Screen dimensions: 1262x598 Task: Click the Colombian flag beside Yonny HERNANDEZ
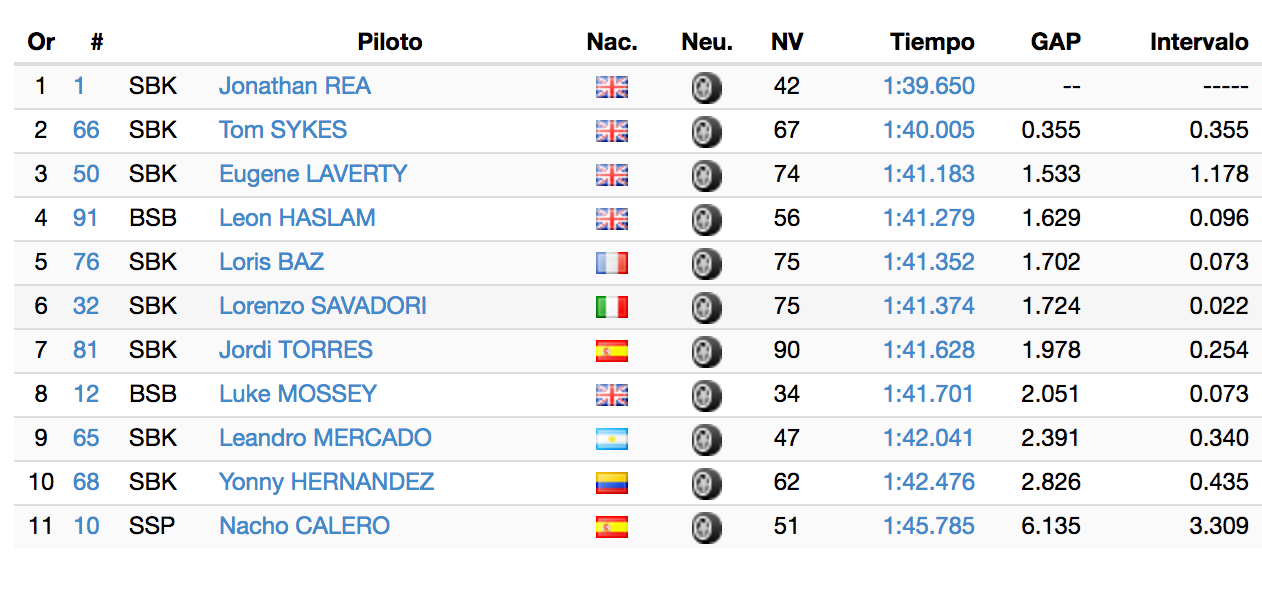pos(612,483)
